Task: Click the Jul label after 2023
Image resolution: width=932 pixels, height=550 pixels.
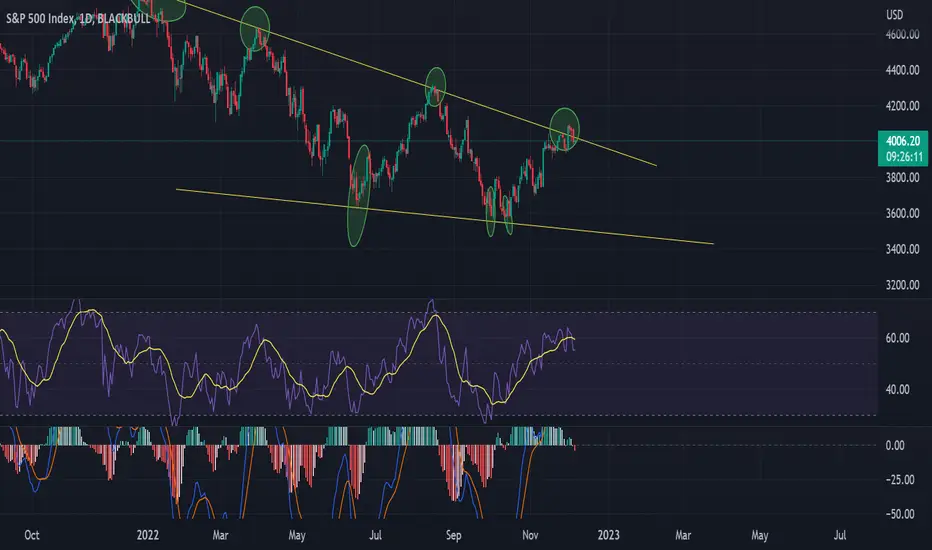Action: 839,535
